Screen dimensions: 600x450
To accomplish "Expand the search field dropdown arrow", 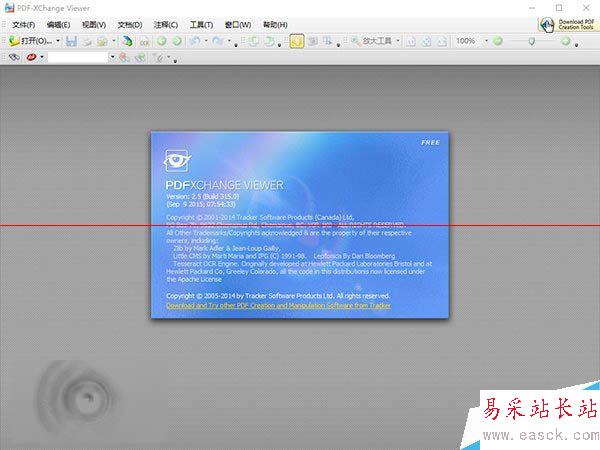I will (112, 57).
